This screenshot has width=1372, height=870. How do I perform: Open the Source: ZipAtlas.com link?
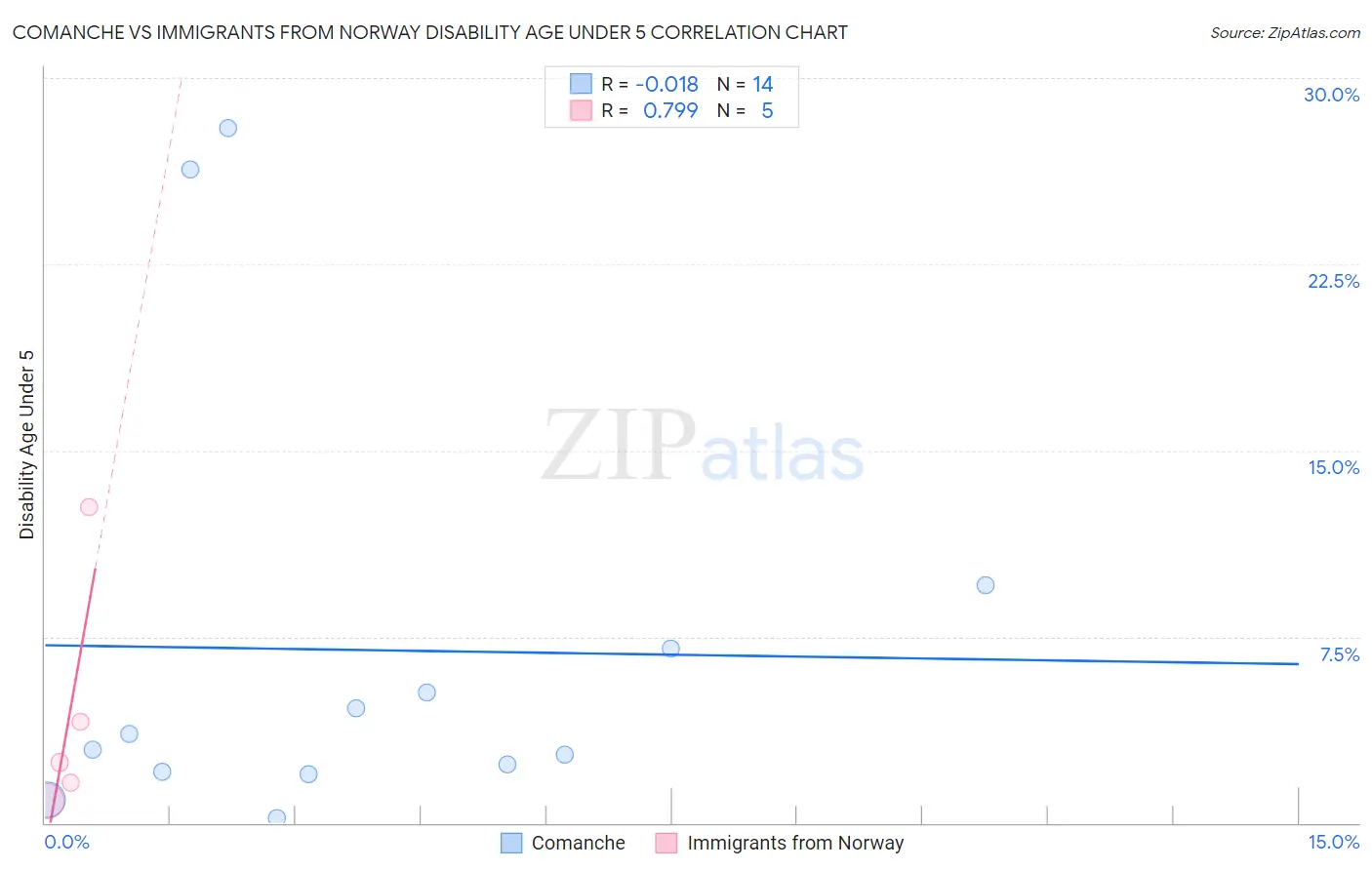1285,32
